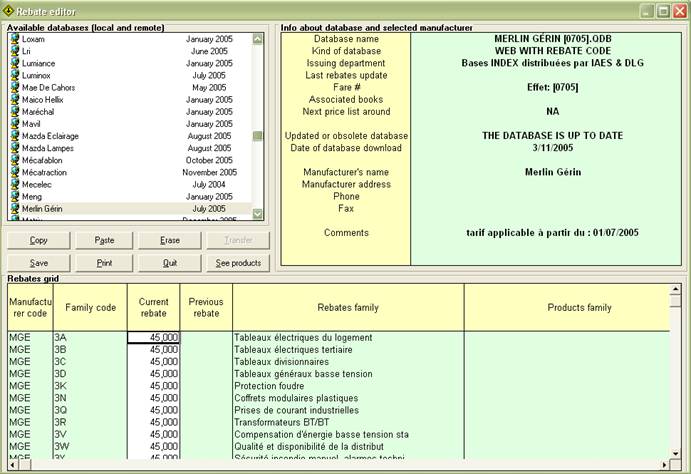Click the database icon next to Maico Helix
The width and height of the screenshot is (691, 474).
(15, 100)
